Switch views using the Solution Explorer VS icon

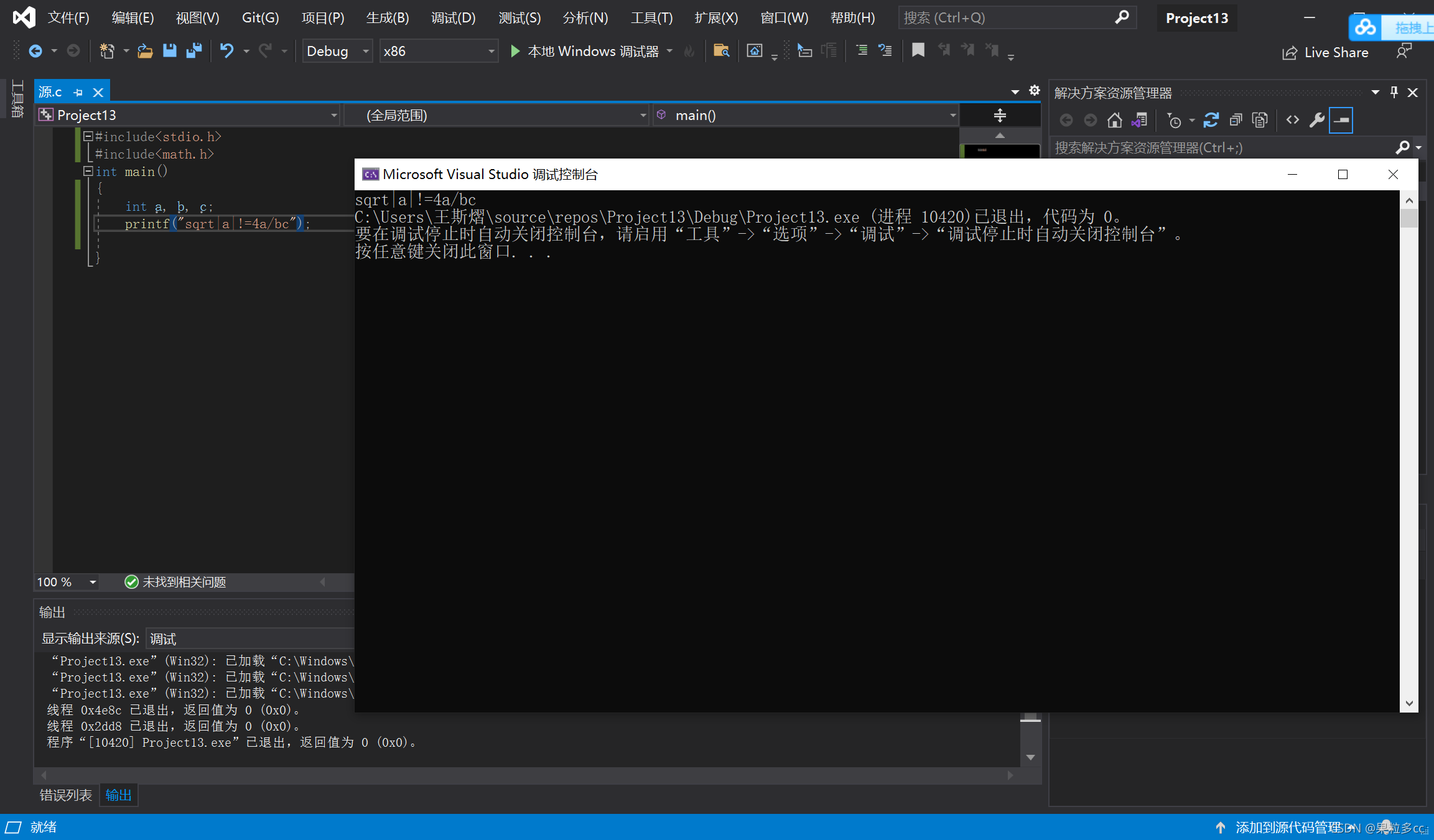point(1139,120)
